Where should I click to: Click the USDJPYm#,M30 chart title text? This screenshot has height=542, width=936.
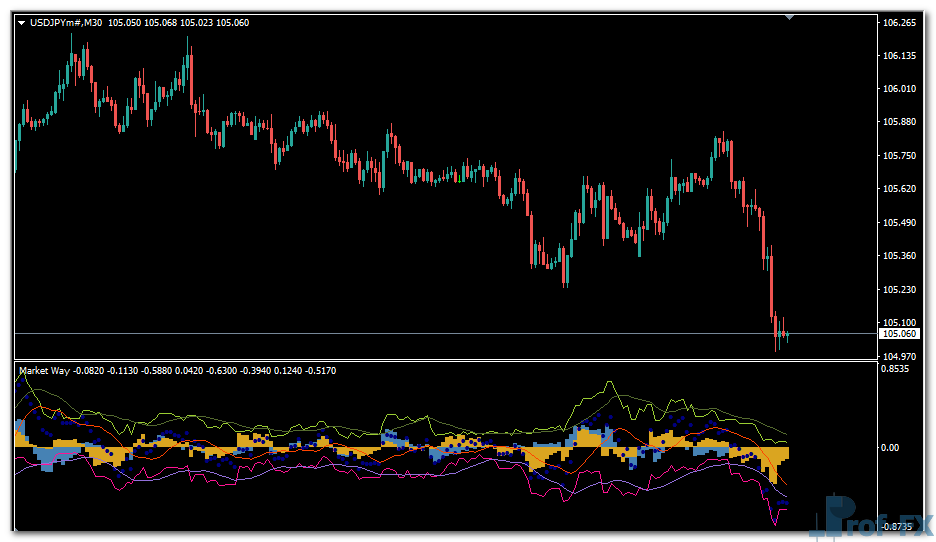(66, 22)
